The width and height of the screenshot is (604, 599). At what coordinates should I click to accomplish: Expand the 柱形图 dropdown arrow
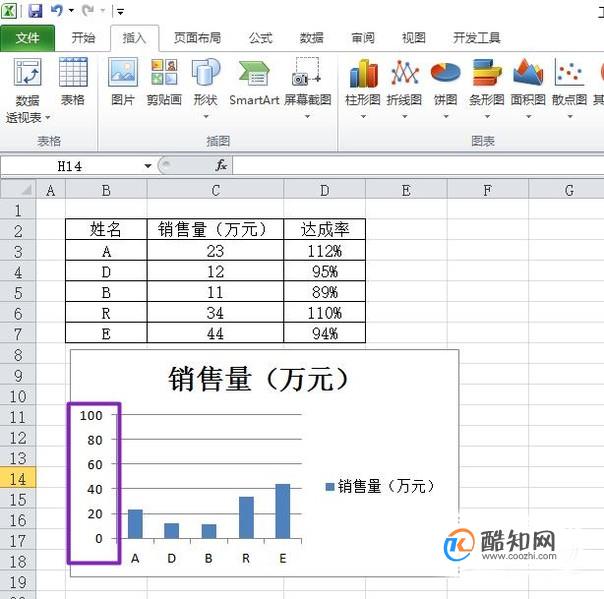[x=363, y=116]
